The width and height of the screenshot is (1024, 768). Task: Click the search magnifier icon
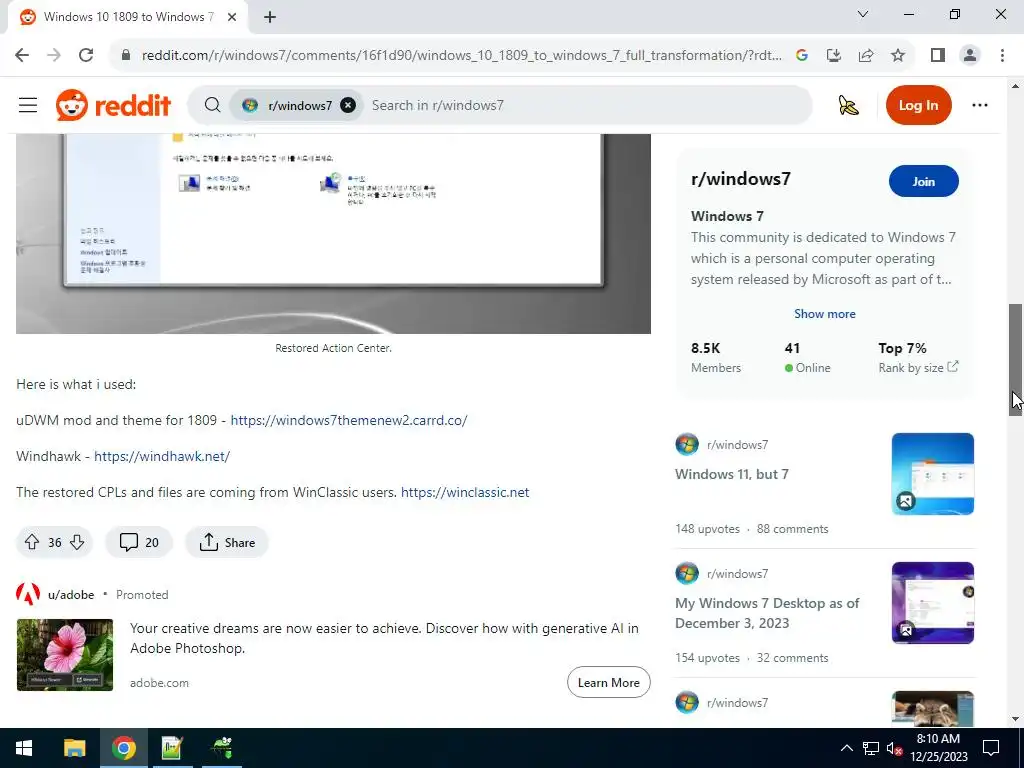212,105
